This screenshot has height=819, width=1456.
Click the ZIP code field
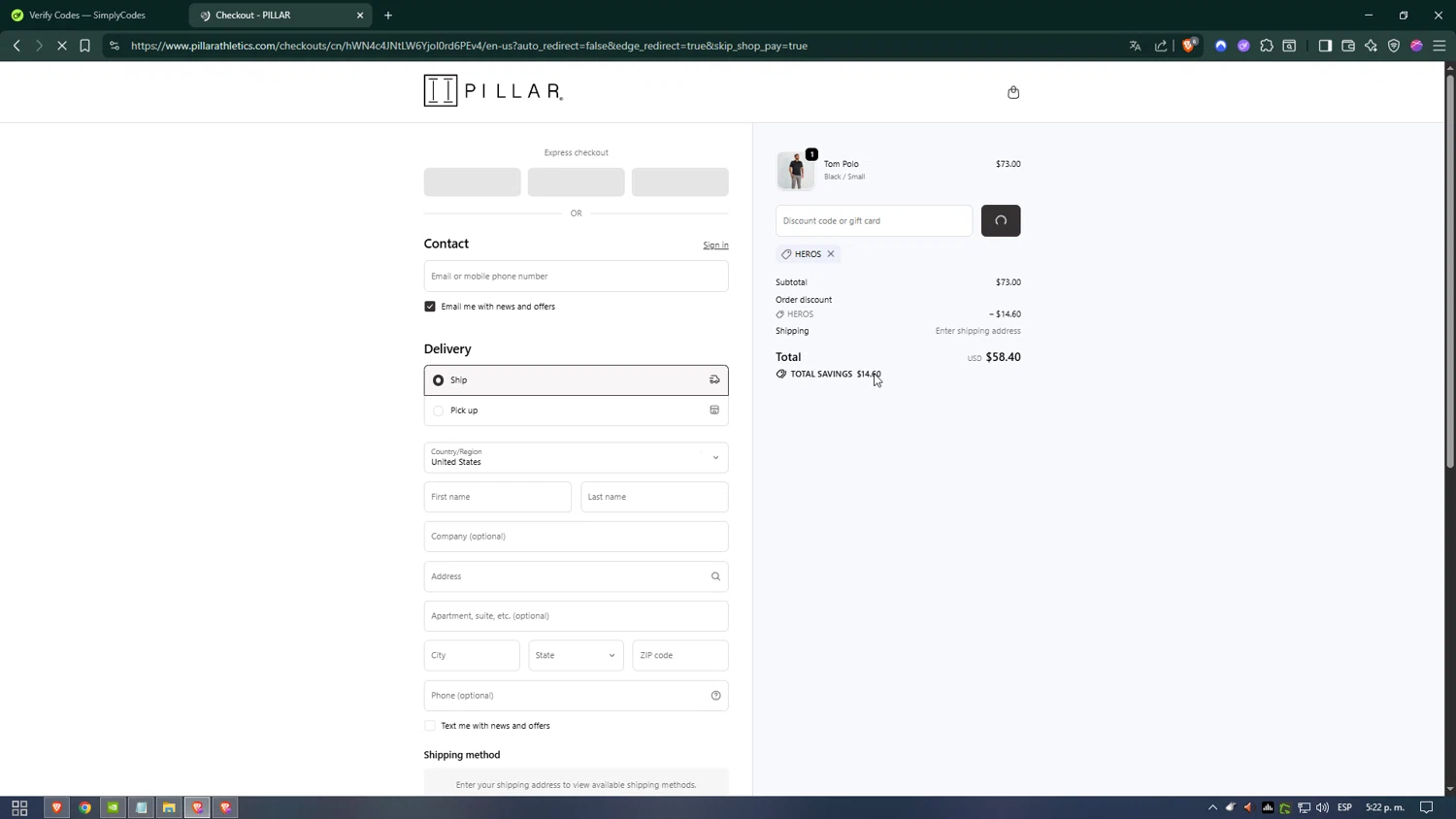(x=679, y=655)
